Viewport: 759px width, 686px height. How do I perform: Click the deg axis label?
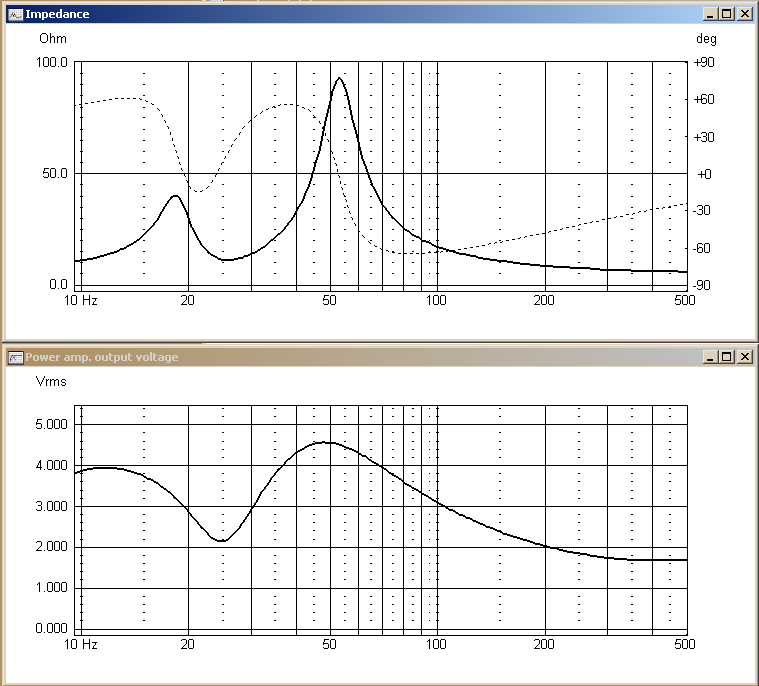point(706,39)
